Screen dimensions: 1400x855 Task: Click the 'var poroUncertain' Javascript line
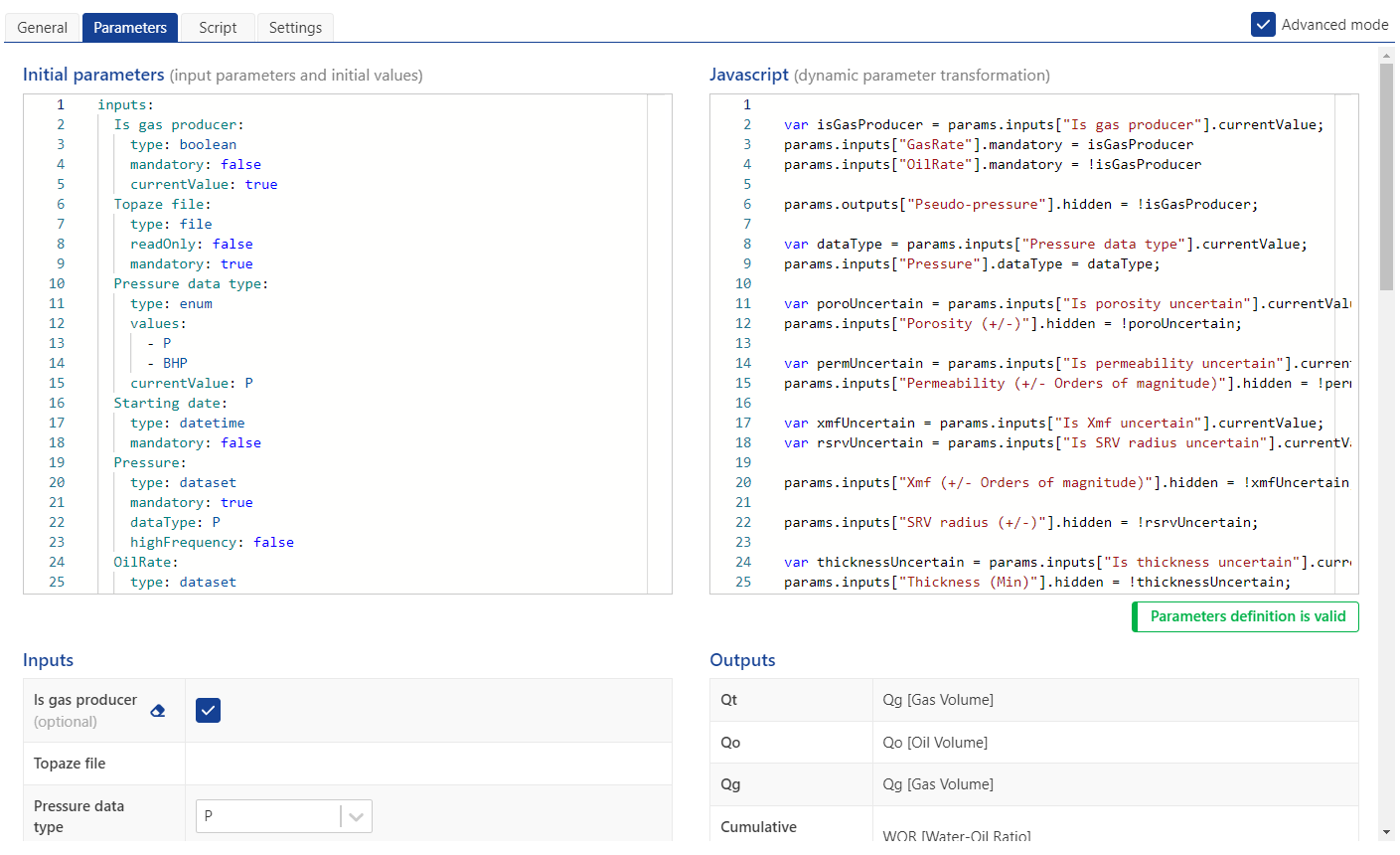(x=1067, y=303)
